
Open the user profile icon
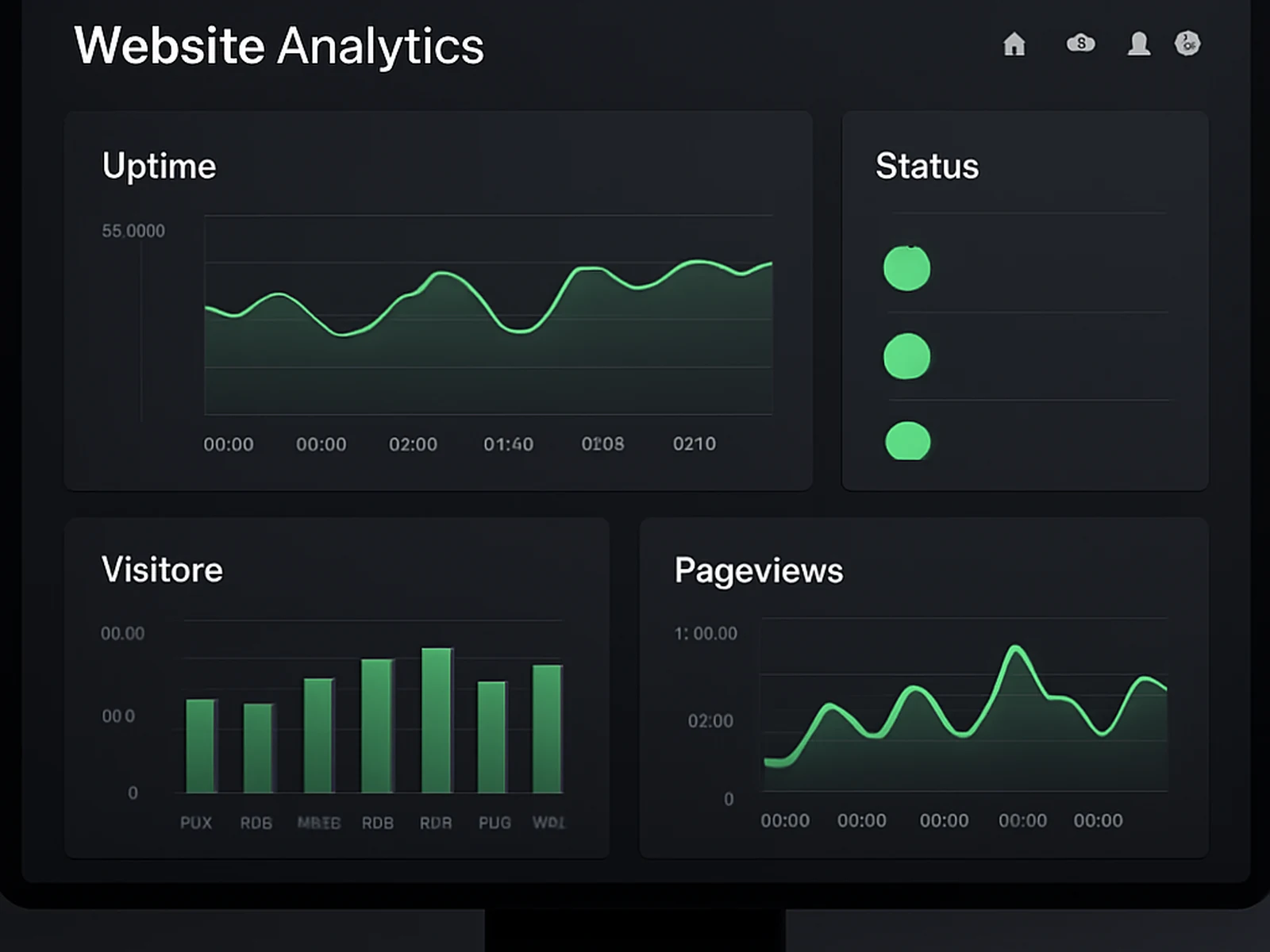pos(1139,44)
